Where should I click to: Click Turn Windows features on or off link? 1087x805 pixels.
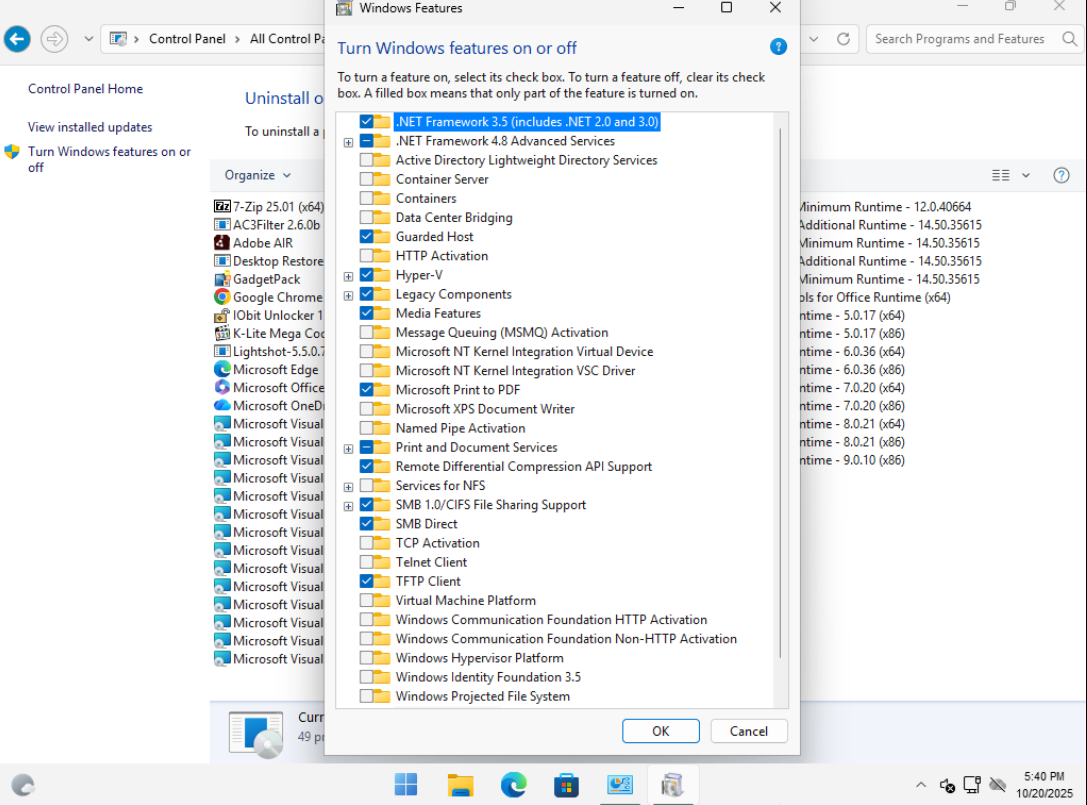point(109,159)
